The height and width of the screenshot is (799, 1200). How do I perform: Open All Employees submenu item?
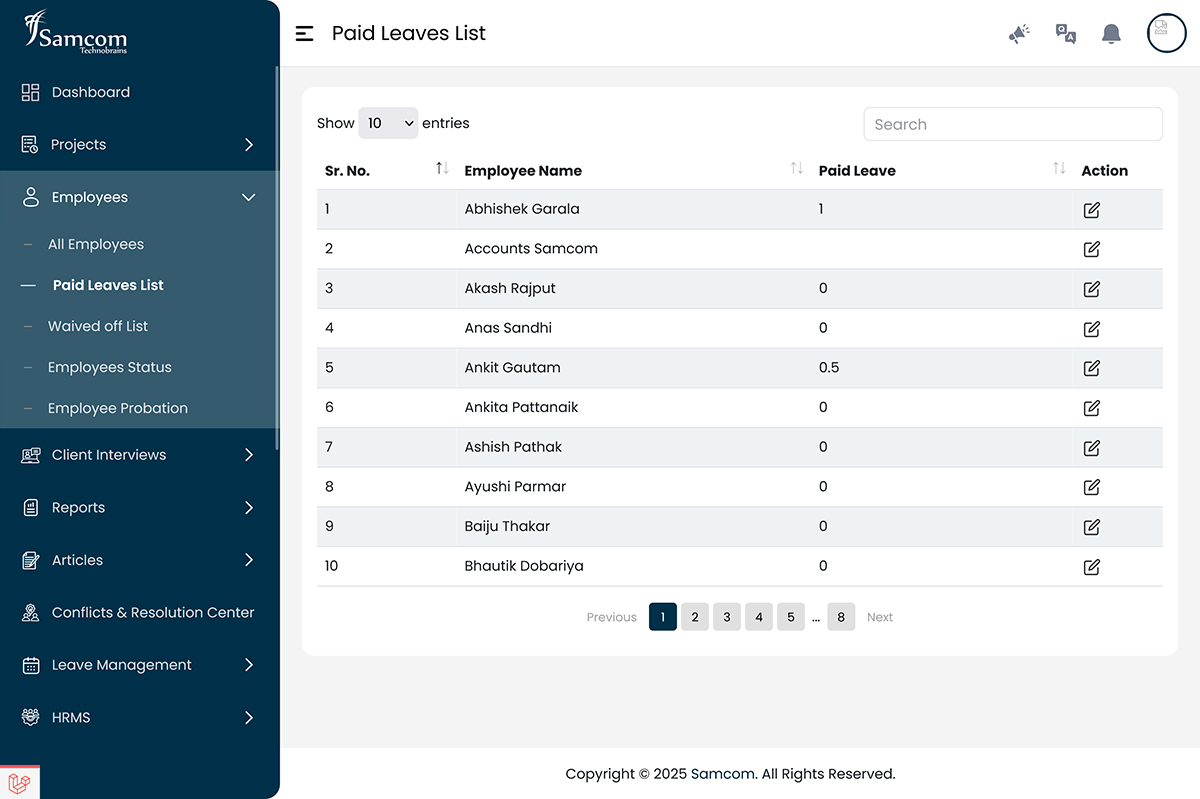point(96,244)
